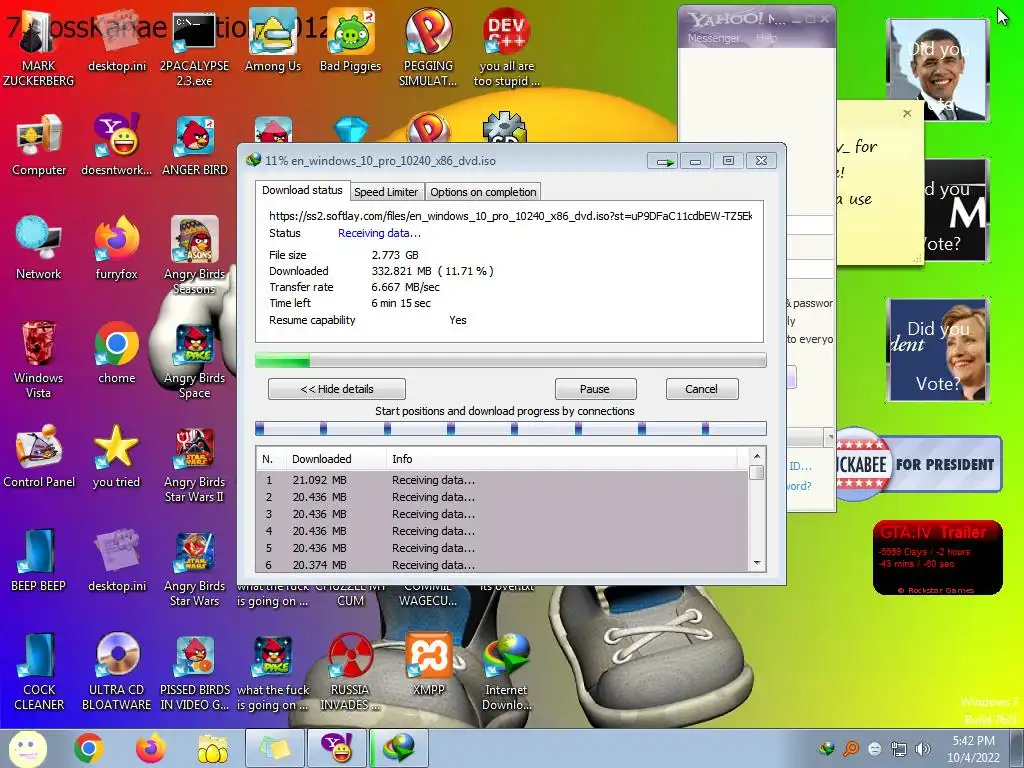This screenshot has height=768, width=1024.
Task: Click the Downloaded column header
Action: [336, 459]
